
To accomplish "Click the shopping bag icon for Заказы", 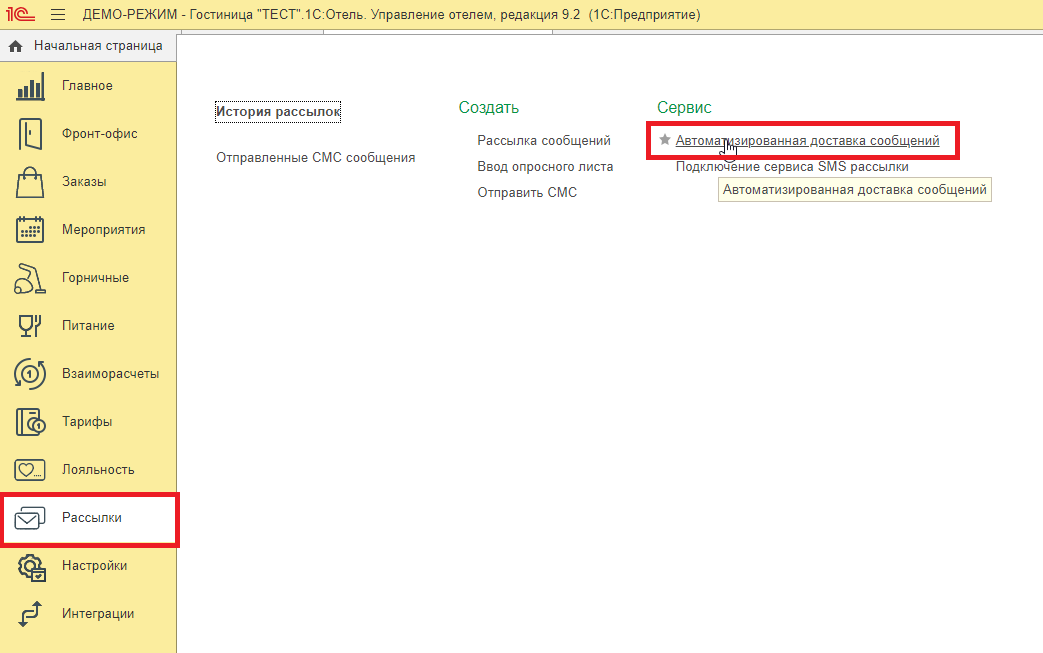I will click(30, 182).
